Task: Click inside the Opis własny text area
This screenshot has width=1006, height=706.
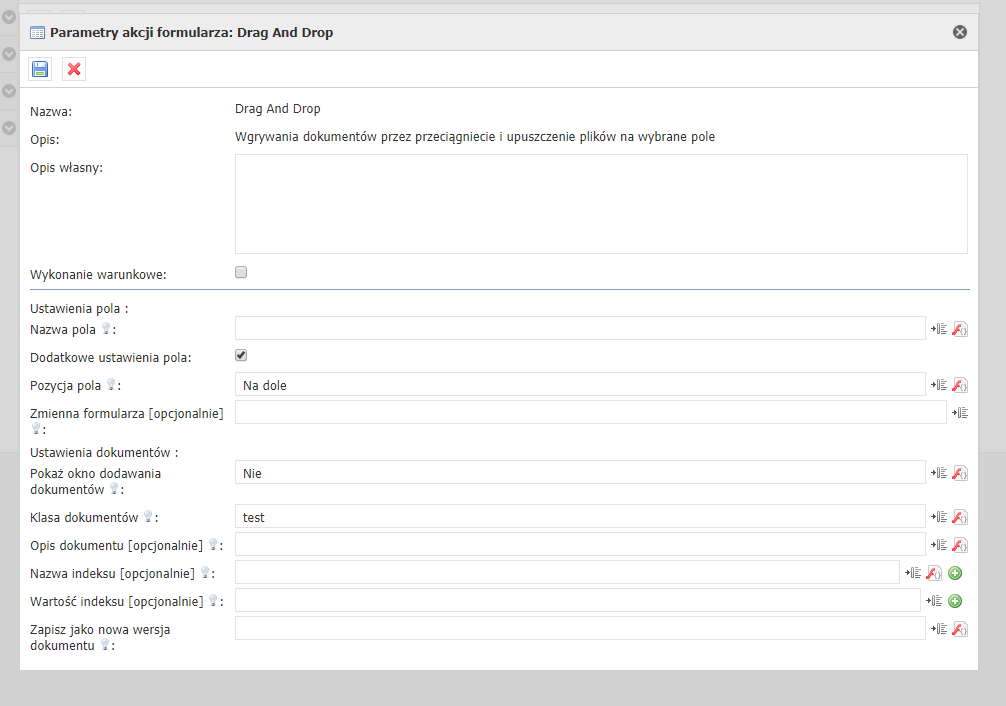Action: click(x=600, y=204)
